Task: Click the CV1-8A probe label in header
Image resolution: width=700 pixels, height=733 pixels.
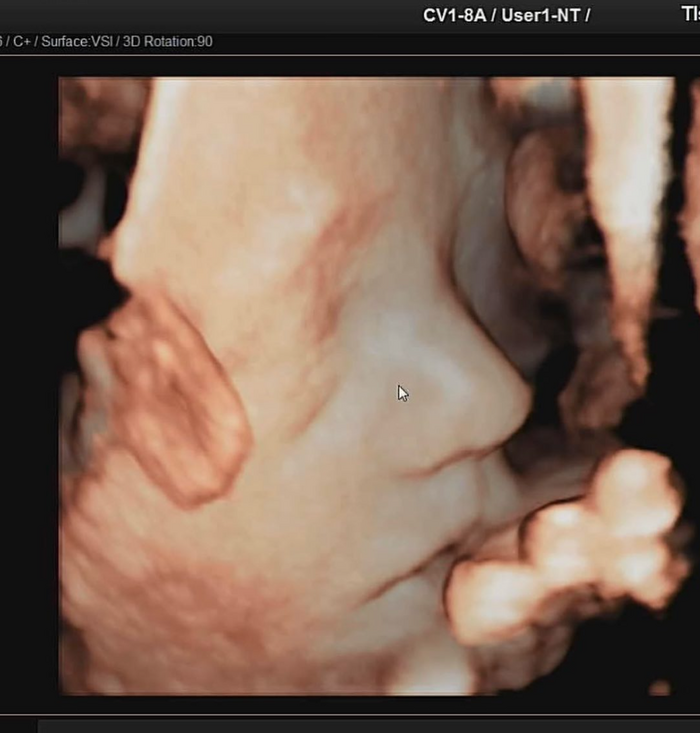Action: pos(453,14)
